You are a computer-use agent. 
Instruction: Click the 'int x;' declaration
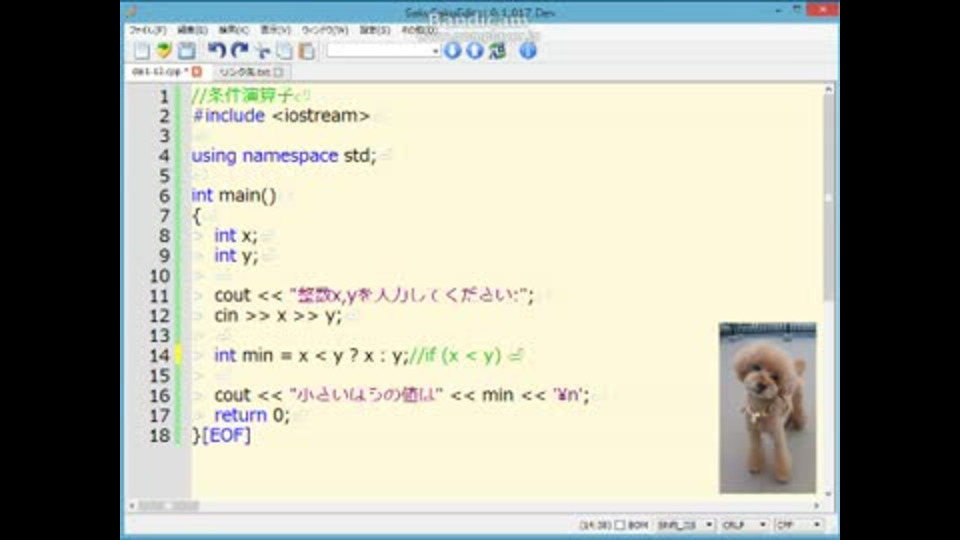[236, 235]
